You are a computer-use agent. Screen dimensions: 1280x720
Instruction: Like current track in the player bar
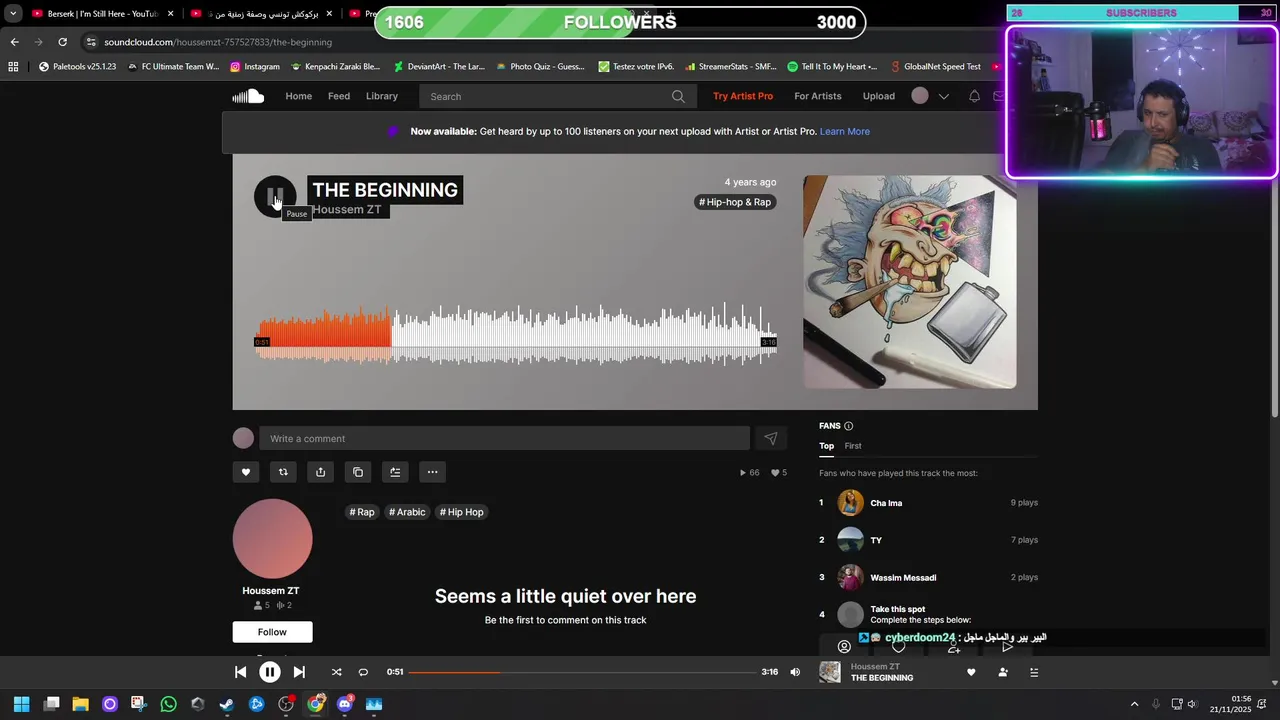[971, 672]
